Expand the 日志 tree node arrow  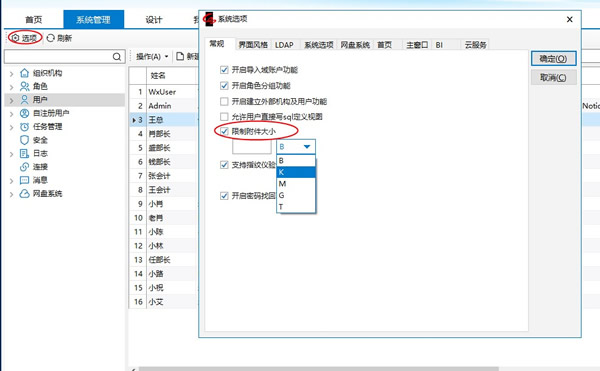point(11,154)
